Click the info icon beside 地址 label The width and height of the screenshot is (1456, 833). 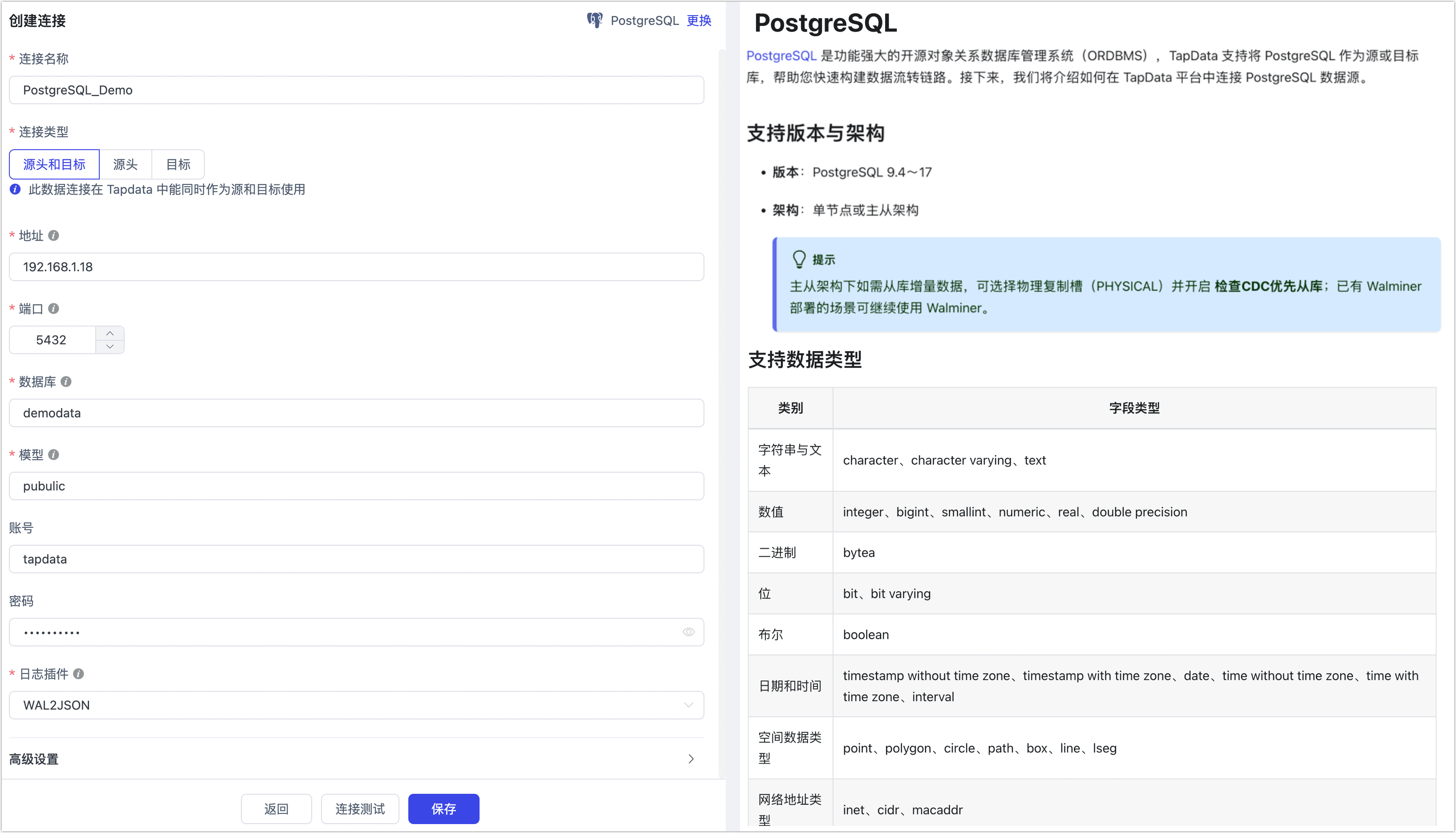(x=54, y=236)
